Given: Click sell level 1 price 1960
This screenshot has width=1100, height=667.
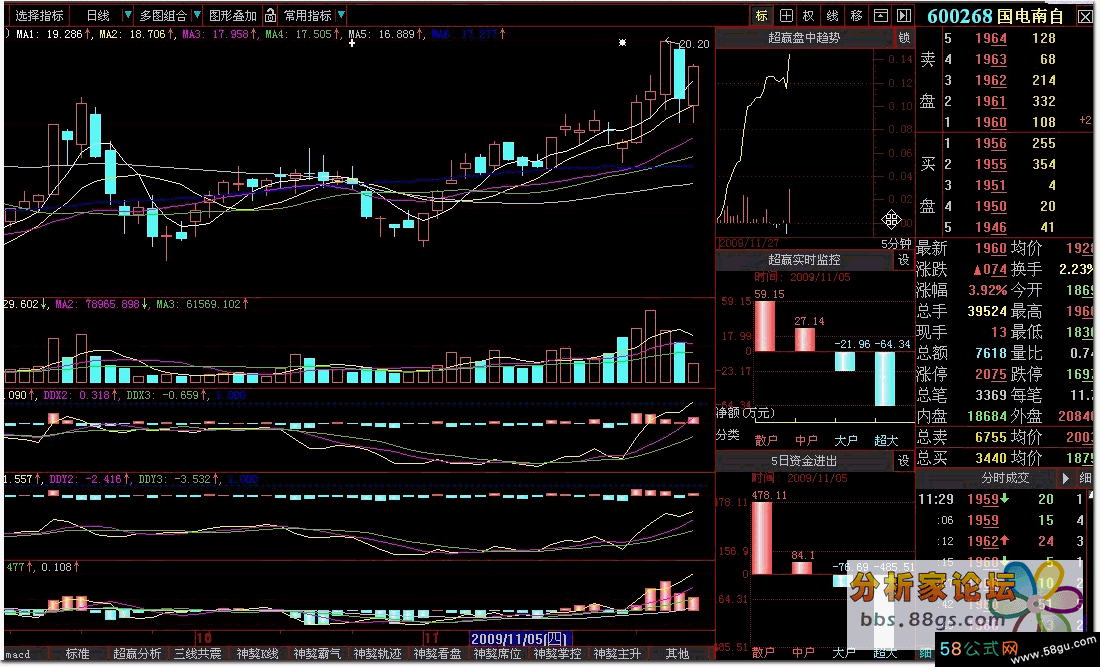Looking at the screenshot, I should (991, 122).
